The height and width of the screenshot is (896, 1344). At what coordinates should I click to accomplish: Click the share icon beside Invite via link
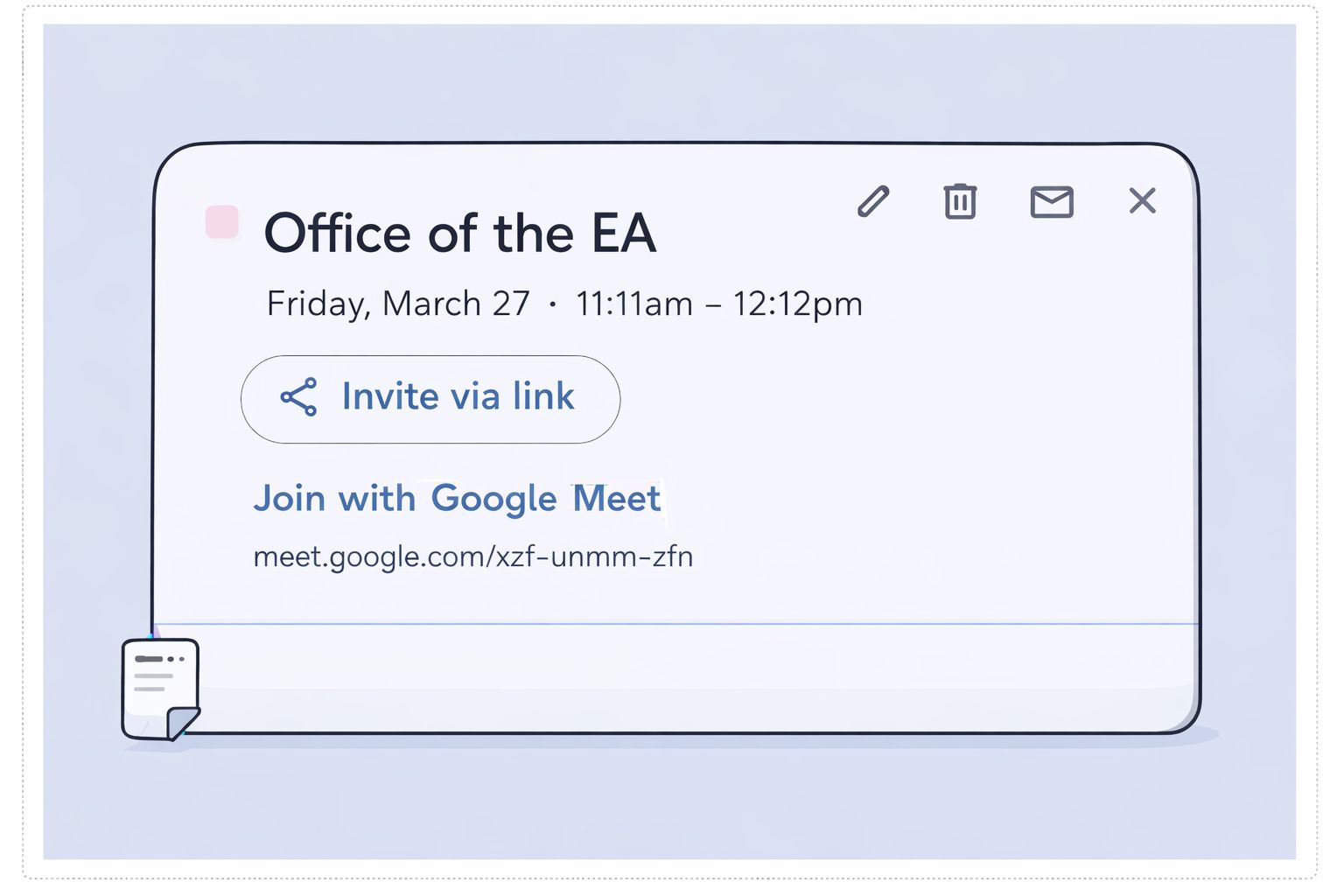(298, 397)
